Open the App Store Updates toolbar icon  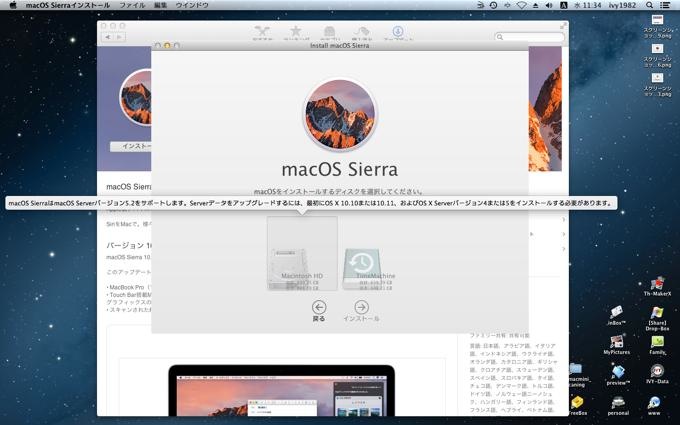[x=398, y=34]
